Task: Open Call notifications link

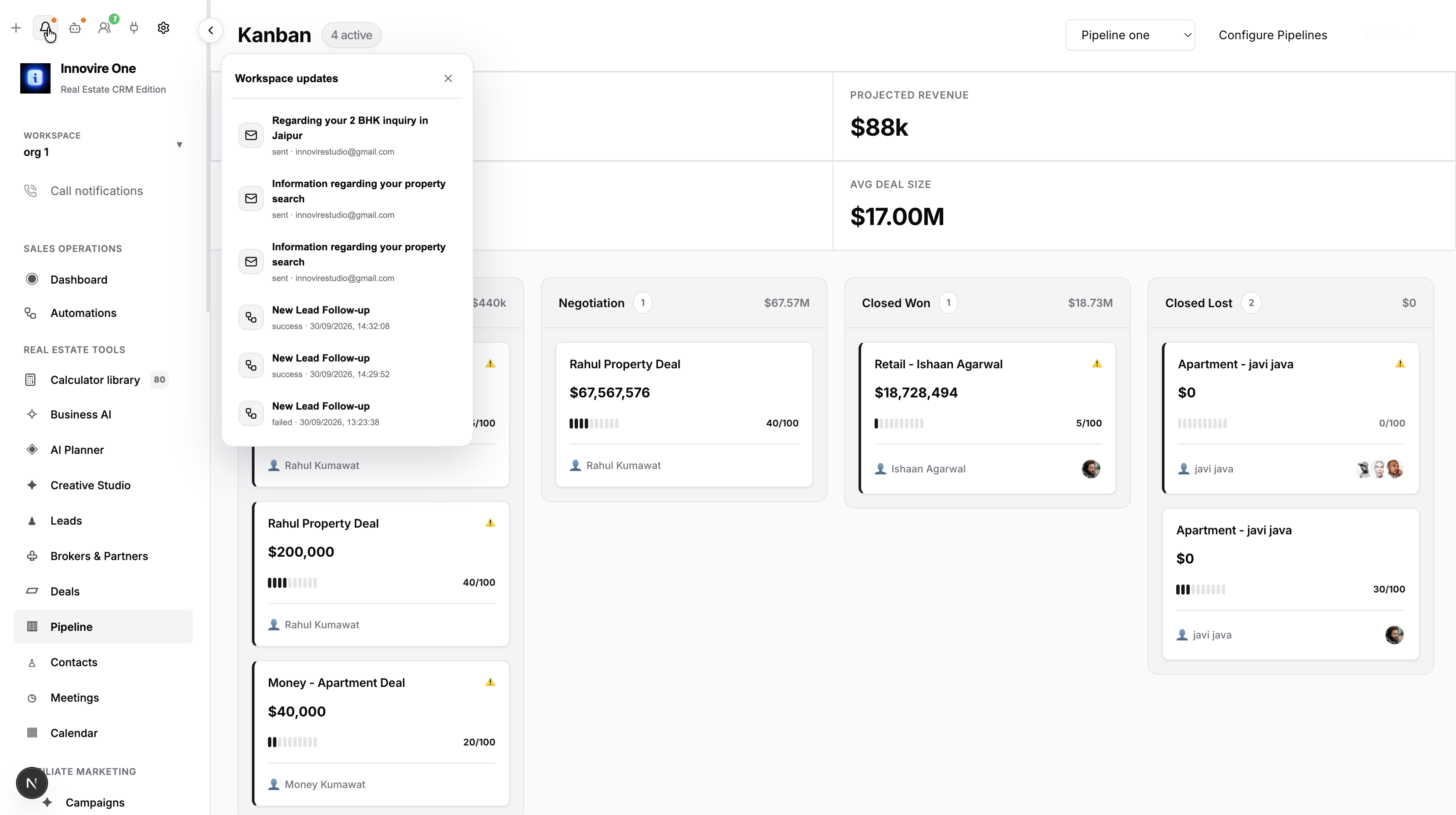Action: point(96,191)
